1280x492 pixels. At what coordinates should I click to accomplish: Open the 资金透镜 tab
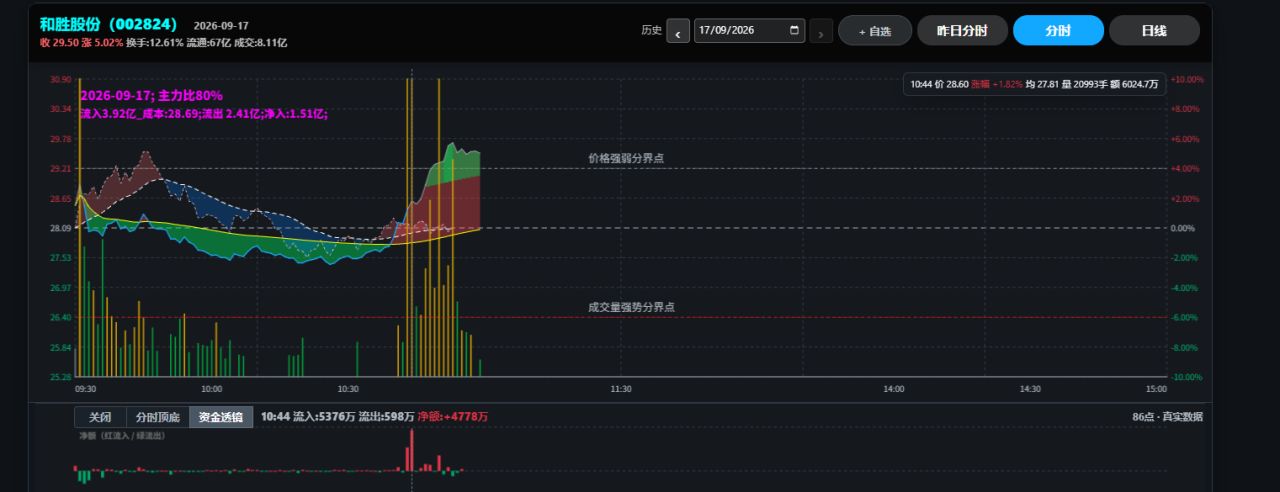click(x=221, y=417)
